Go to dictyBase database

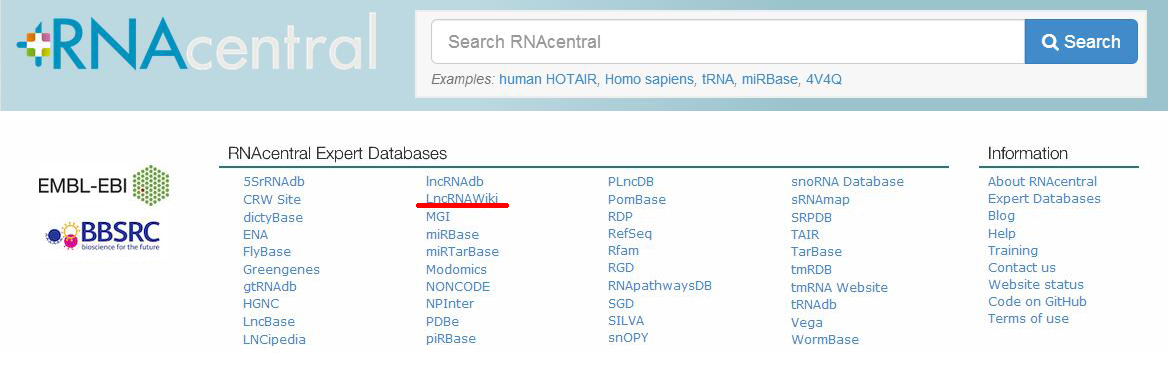click(x=273, y=218)
